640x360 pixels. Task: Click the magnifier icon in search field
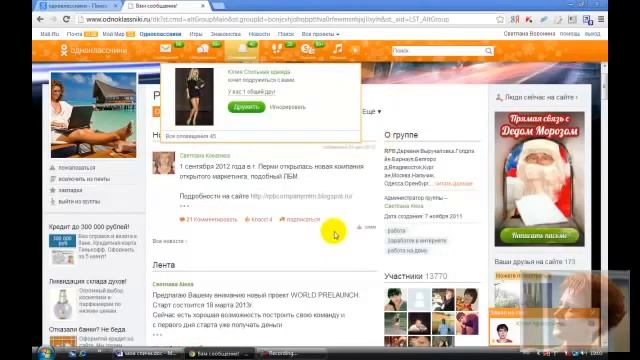point(489,51)
